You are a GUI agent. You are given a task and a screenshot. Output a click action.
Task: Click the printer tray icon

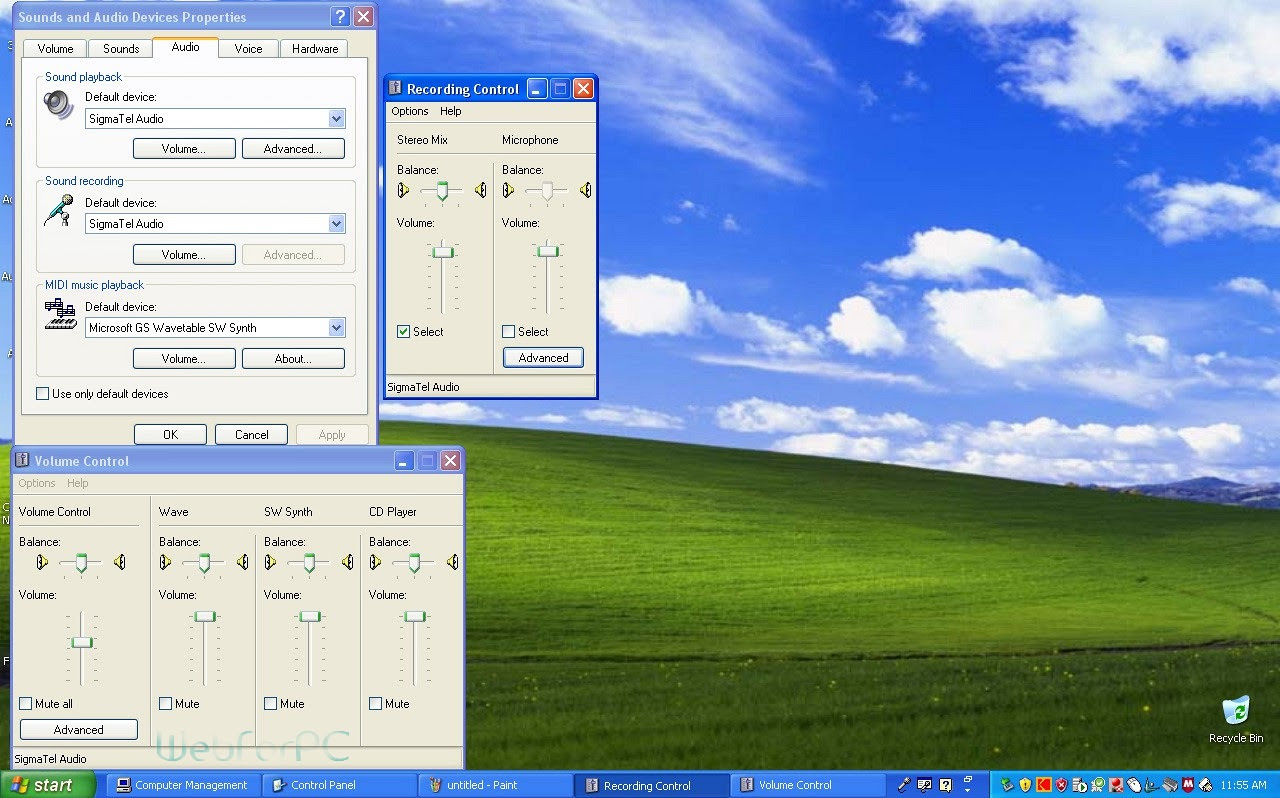pos(1205,785)
